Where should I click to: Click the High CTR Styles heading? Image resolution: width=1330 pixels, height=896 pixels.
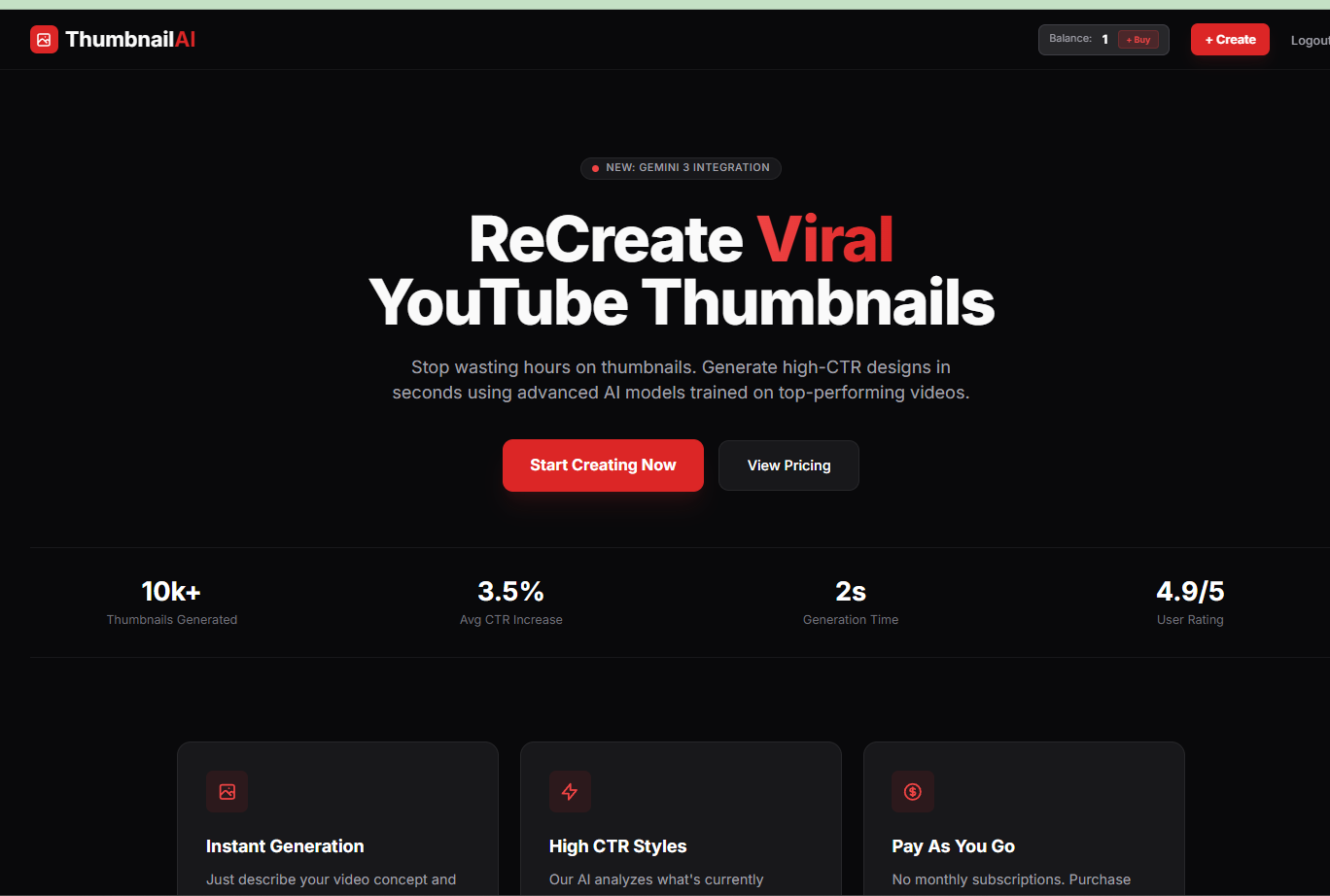point(618,846)
